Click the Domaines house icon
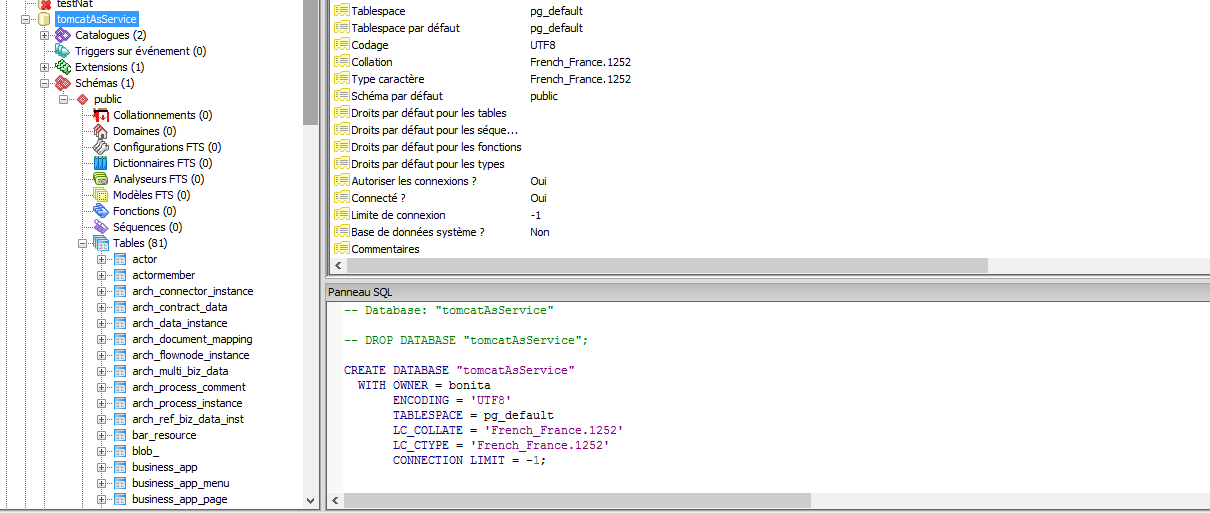Viewport: 1210px width, 513px height. point(100,131)
